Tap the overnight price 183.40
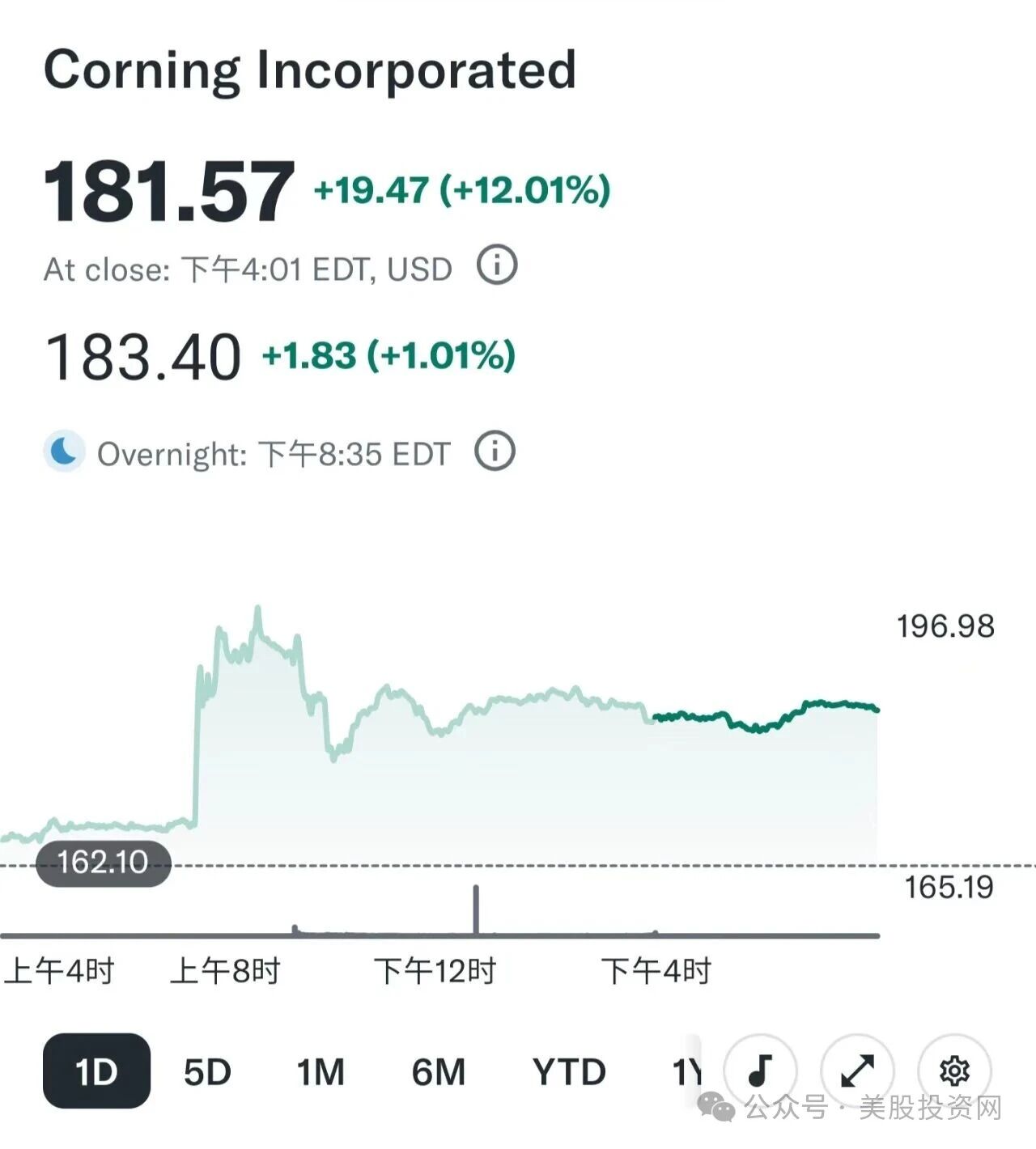 [143, 357]
